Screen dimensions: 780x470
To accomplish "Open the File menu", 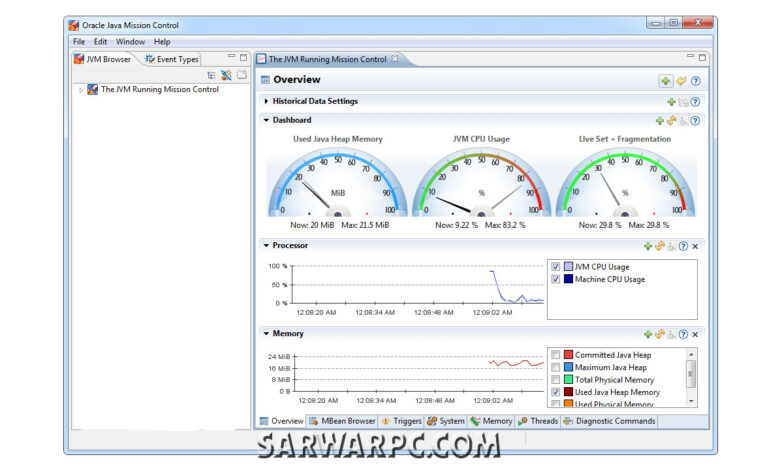I will pos(79,42).
